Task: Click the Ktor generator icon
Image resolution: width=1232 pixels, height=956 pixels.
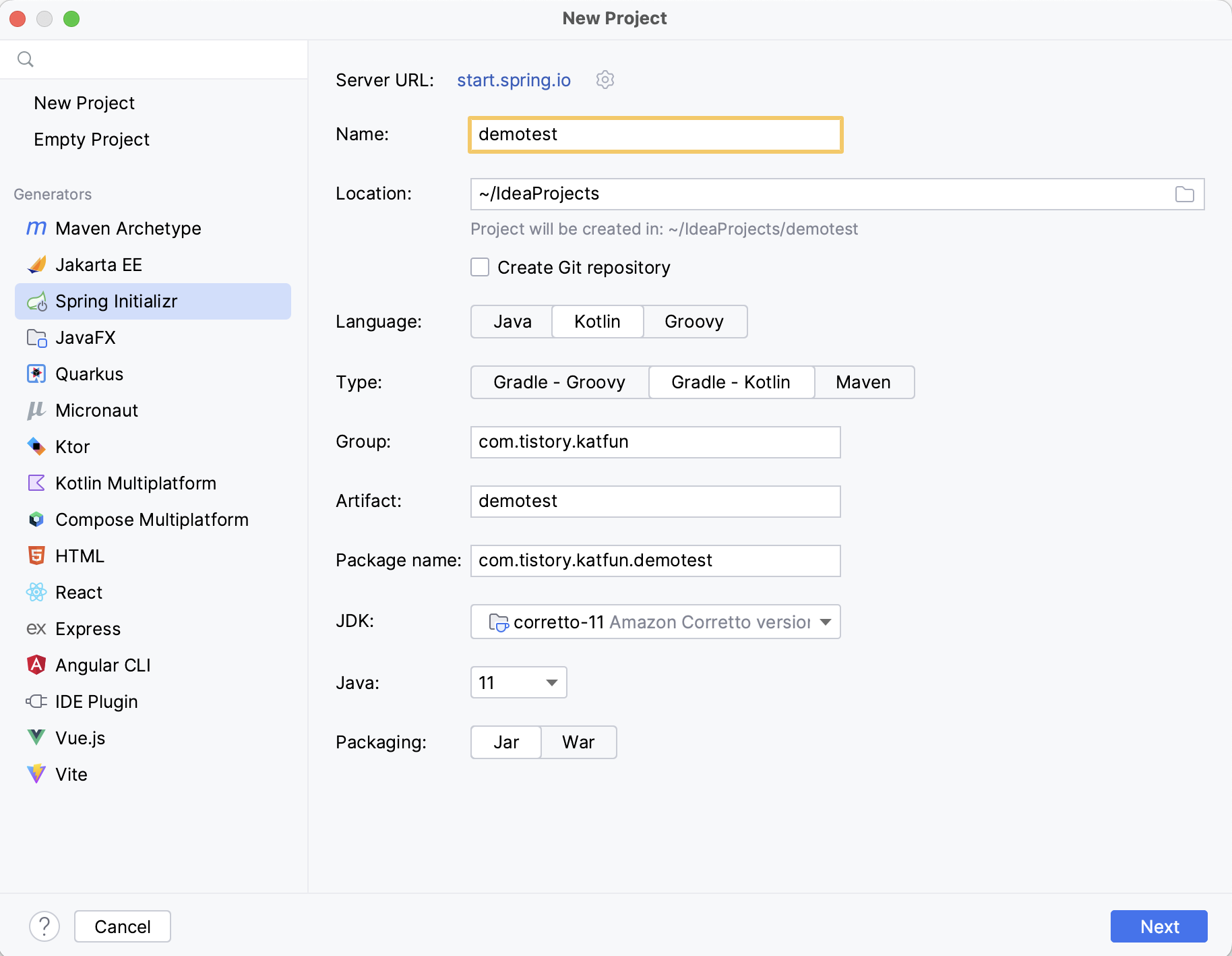Action: (x=36, y=447)
